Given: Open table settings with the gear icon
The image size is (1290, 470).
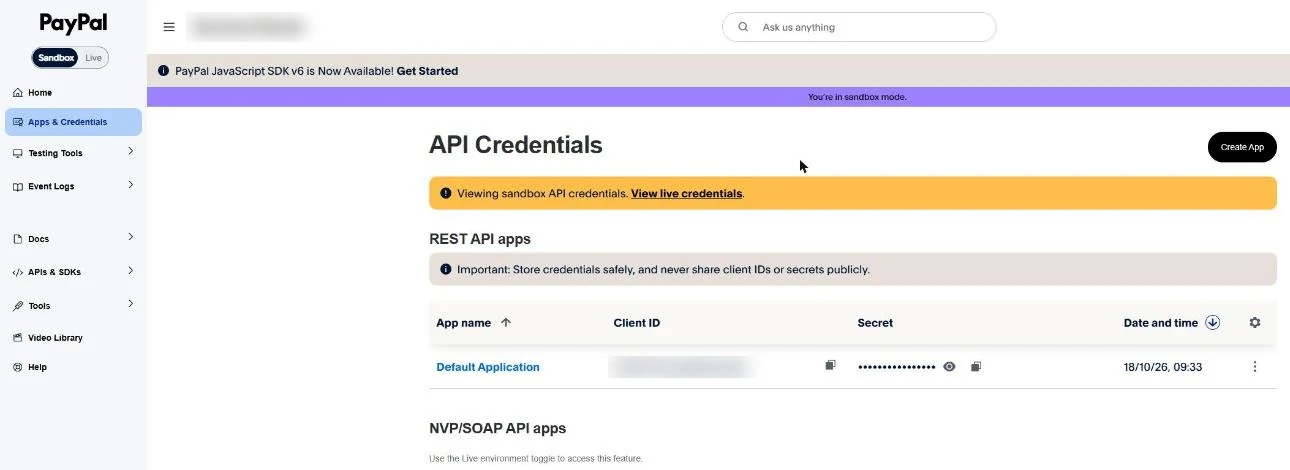Looking at the screenshot, I should pos(1255,323).
